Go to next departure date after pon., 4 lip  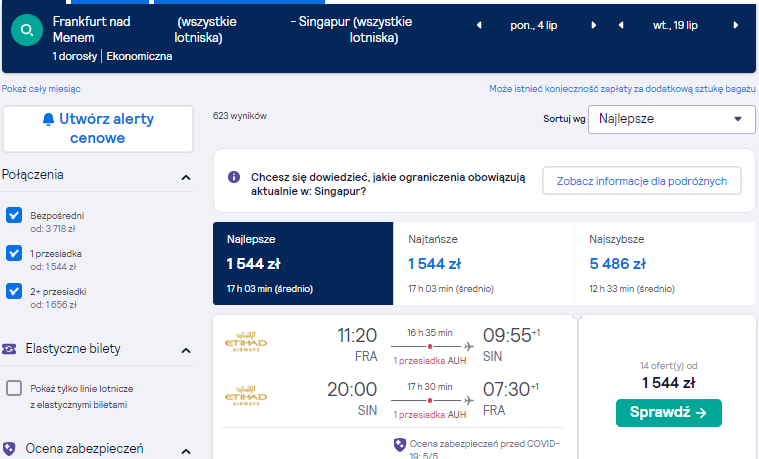click(x=593, y=25)
